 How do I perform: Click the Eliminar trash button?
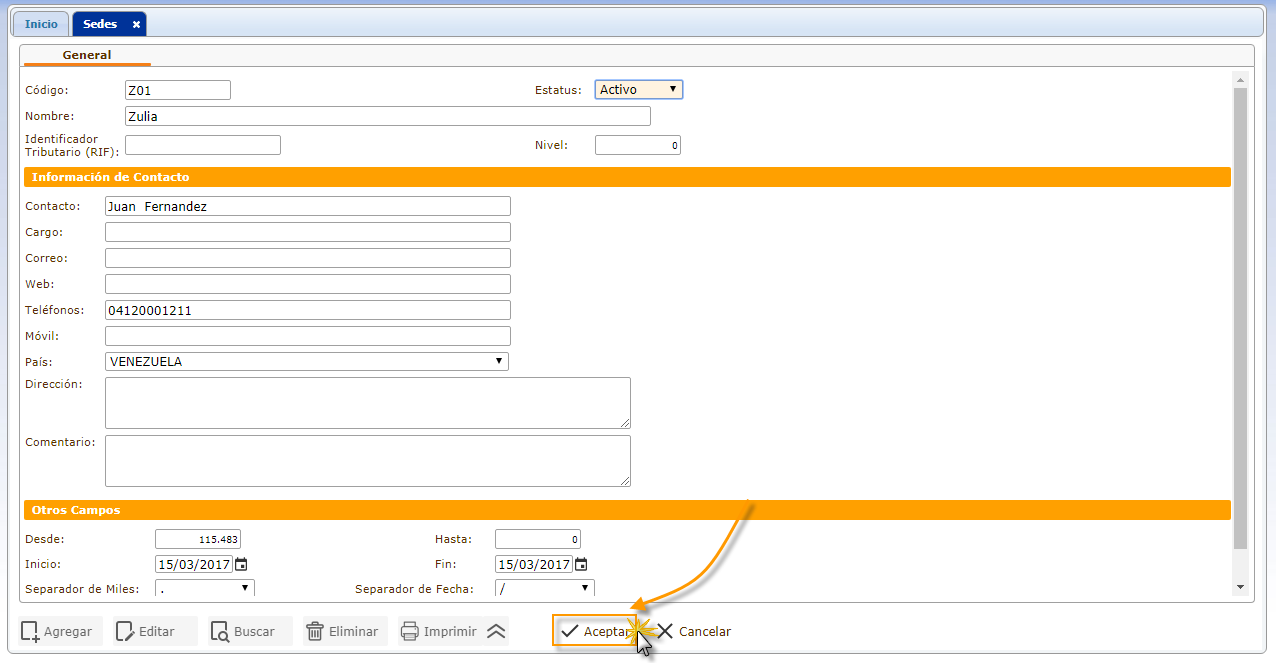[x=343, y=631]
